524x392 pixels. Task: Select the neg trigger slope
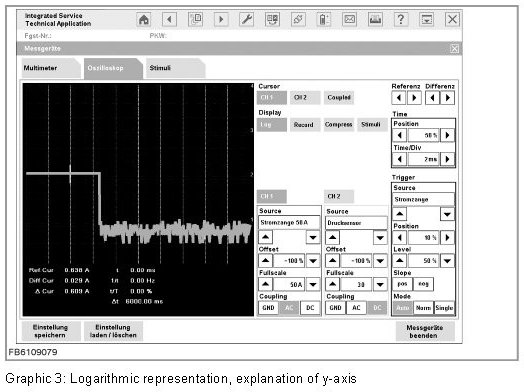(423, 284)
